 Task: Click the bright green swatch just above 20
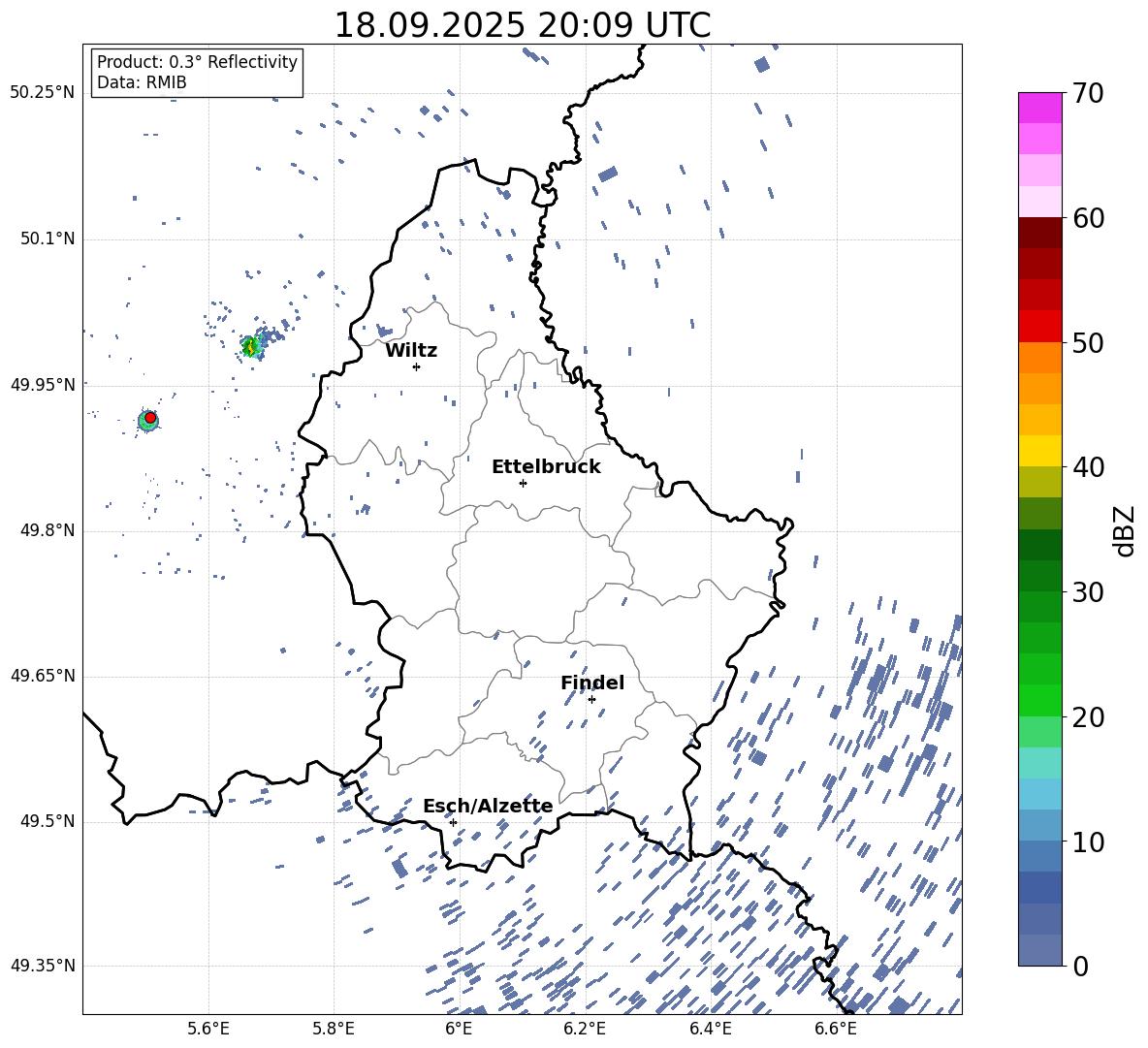[x=1039, y=700]
